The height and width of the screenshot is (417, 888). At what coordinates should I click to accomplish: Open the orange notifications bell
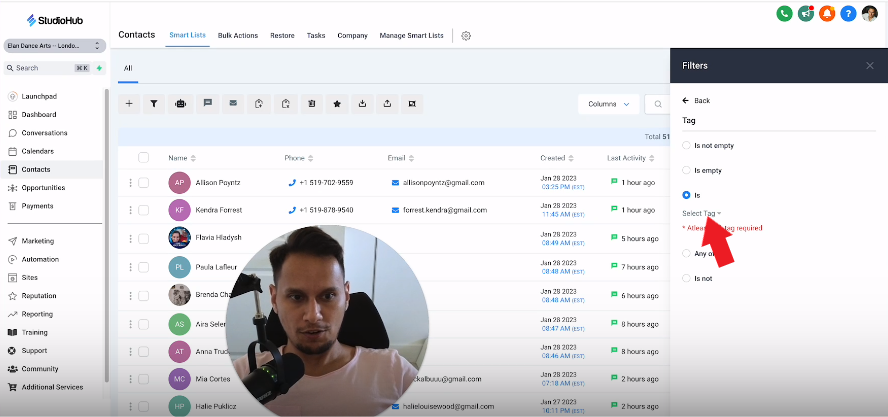[827, 14]
